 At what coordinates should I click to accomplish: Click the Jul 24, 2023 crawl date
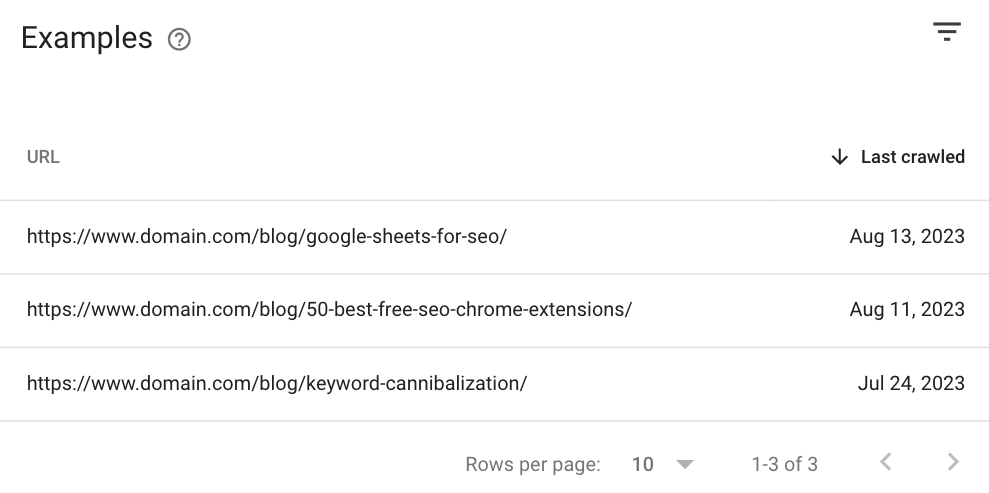911,383
